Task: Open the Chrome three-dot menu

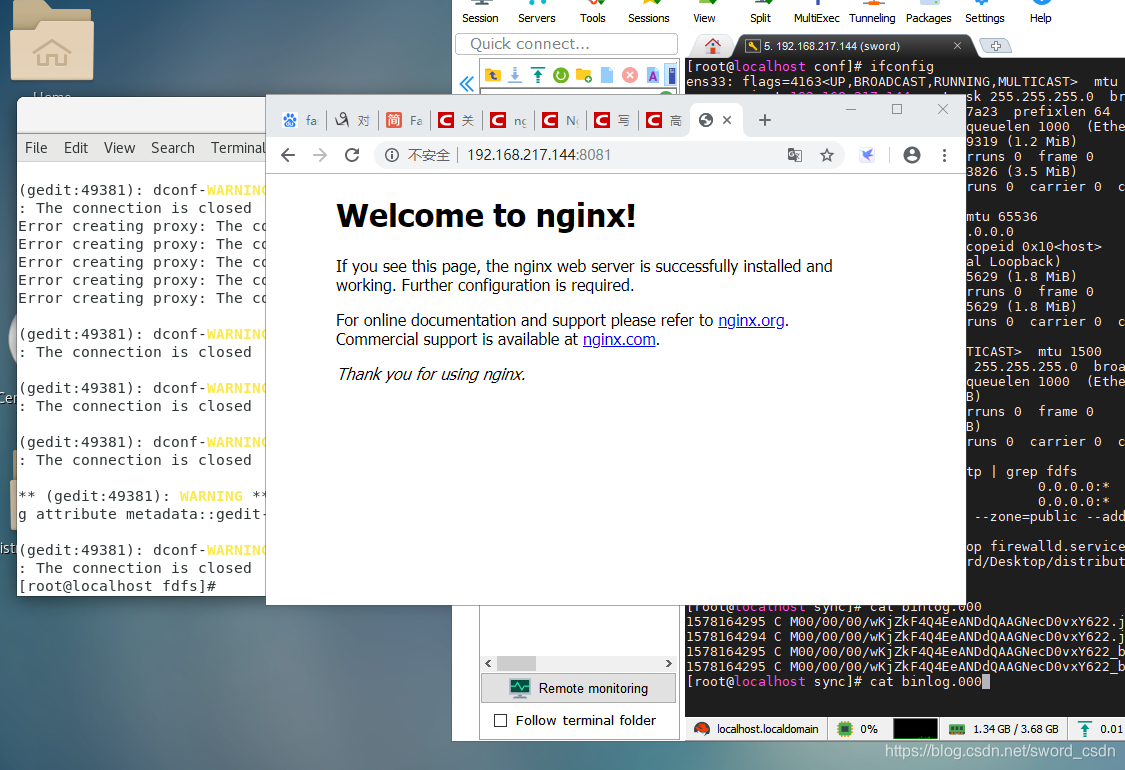Action: [x=944, y=155]
